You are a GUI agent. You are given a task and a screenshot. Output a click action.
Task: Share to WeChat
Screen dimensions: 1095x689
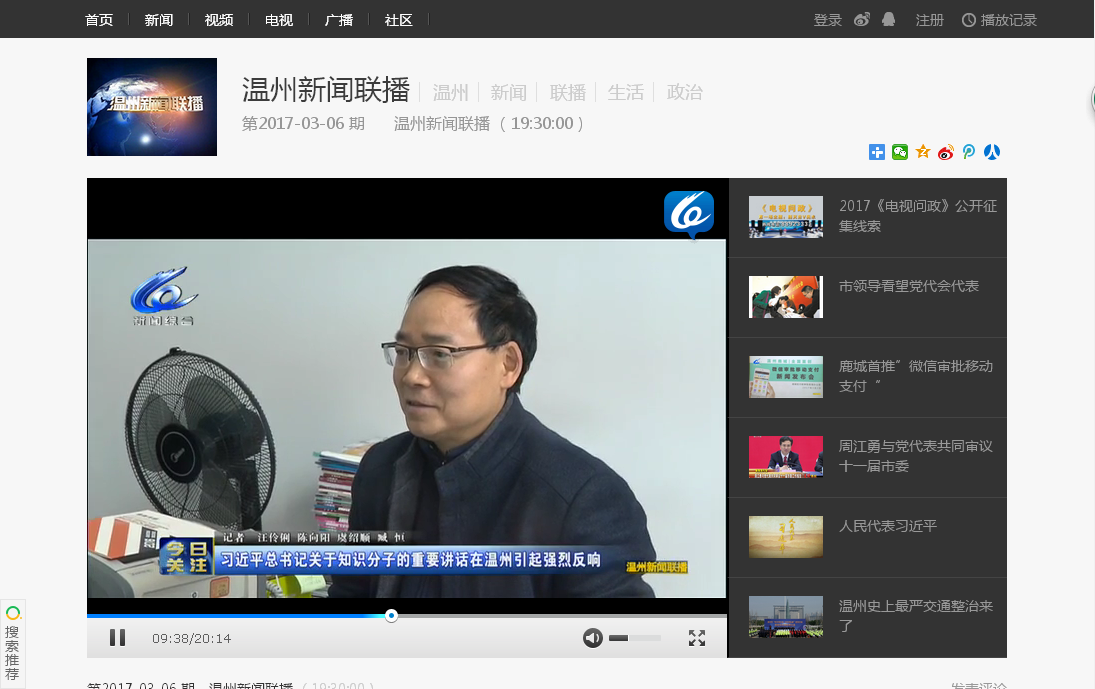899,151
